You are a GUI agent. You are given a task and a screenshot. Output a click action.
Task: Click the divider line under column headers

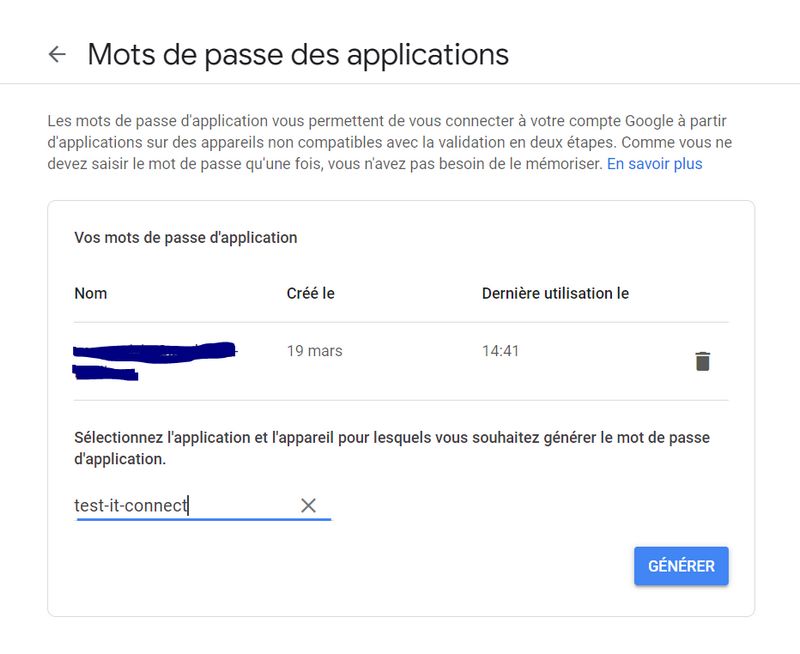click(x=400, y=322)
